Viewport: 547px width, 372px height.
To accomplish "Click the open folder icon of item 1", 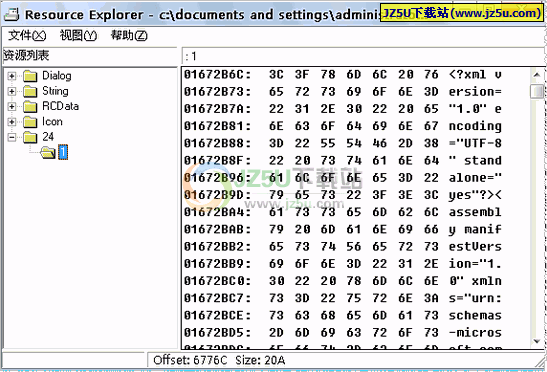I will 48,152.
